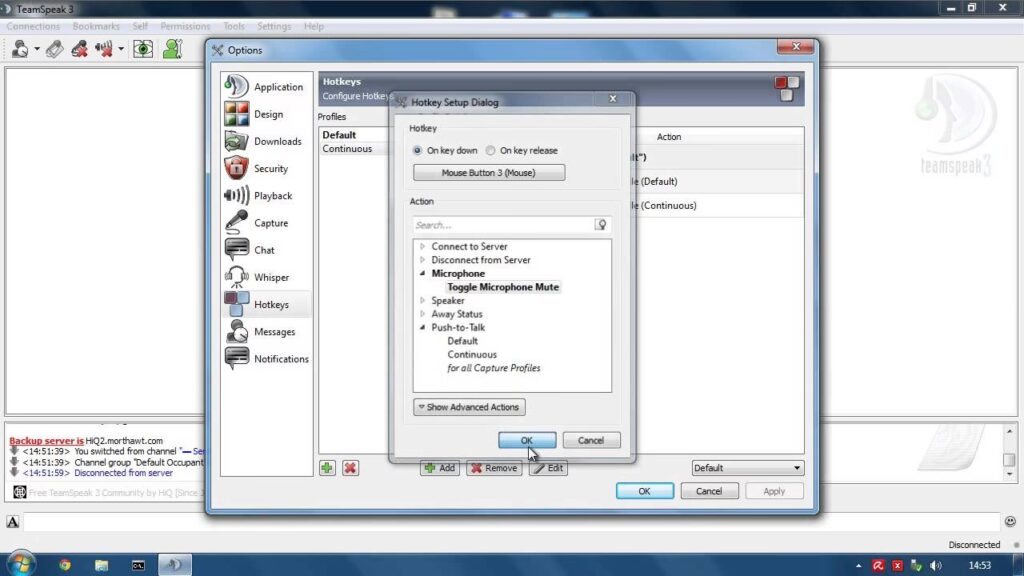Click the Mouse Button 3 hotkey button
Viewport: 1024px width, 576px height.
[488, 172]
